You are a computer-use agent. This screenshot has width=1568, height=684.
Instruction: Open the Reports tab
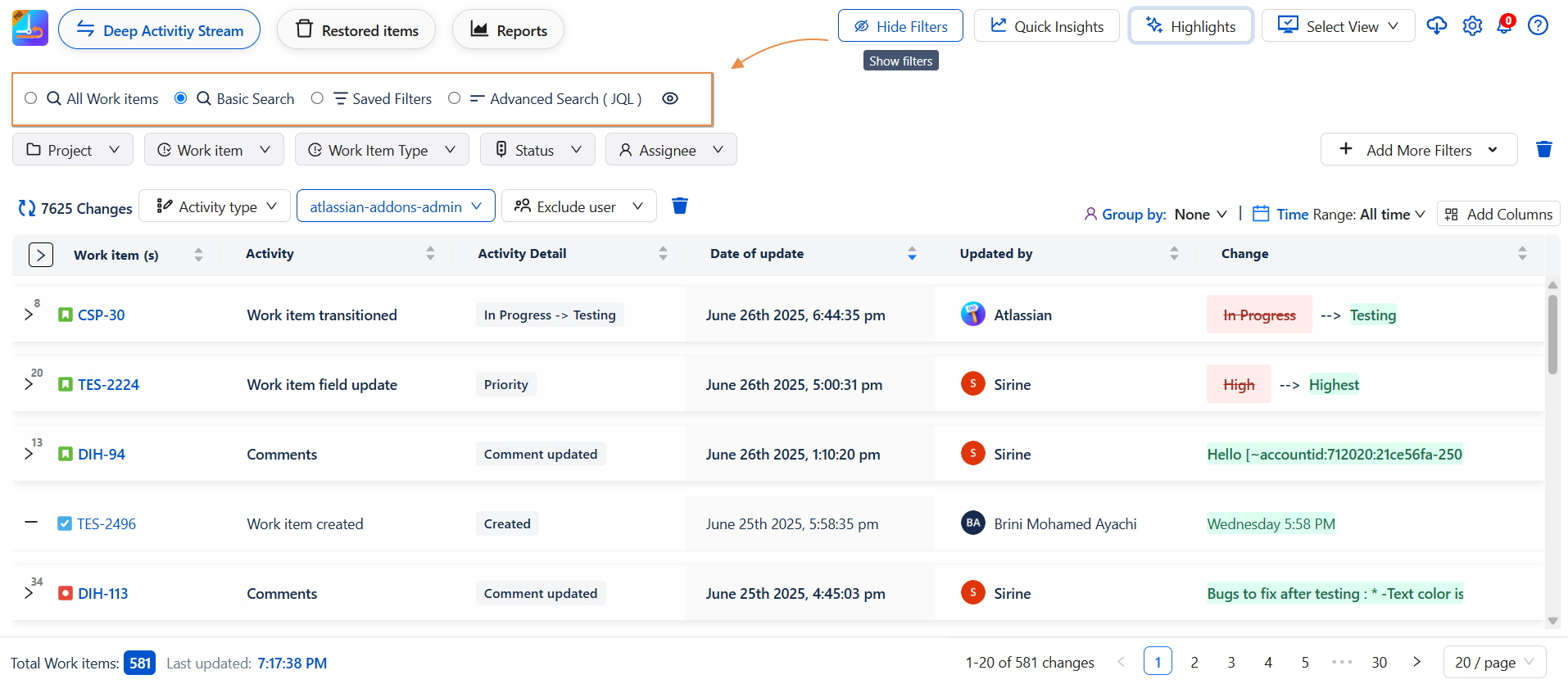point(508,30)
